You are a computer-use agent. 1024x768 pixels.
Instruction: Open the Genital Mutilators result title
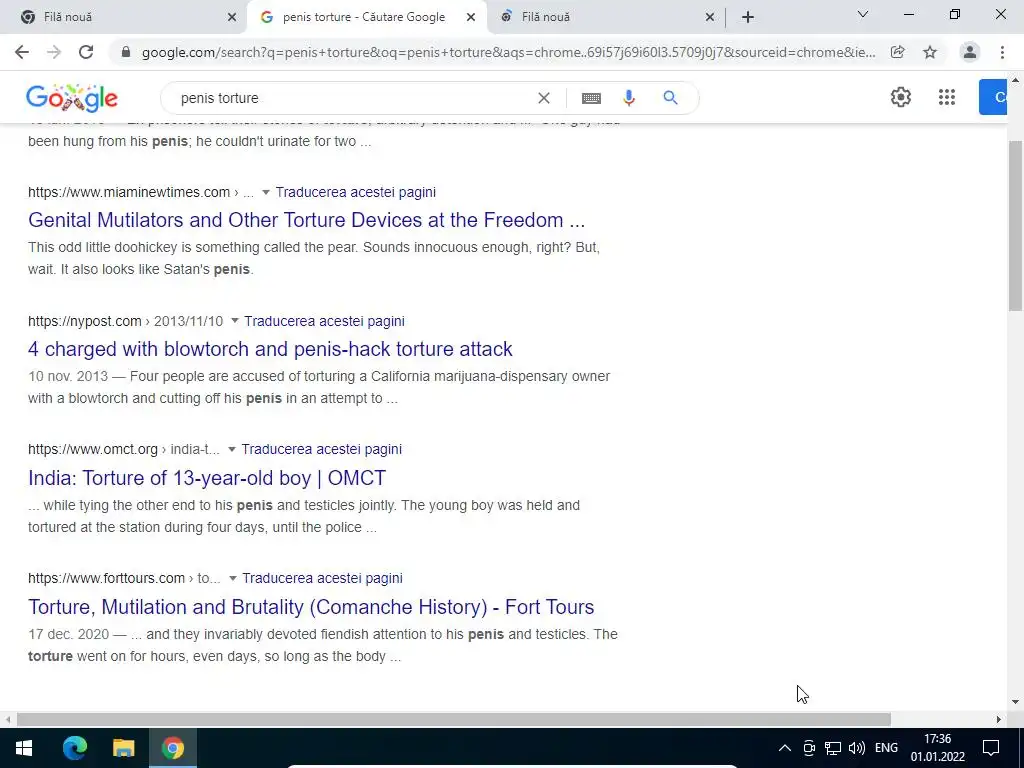[306, 220]
